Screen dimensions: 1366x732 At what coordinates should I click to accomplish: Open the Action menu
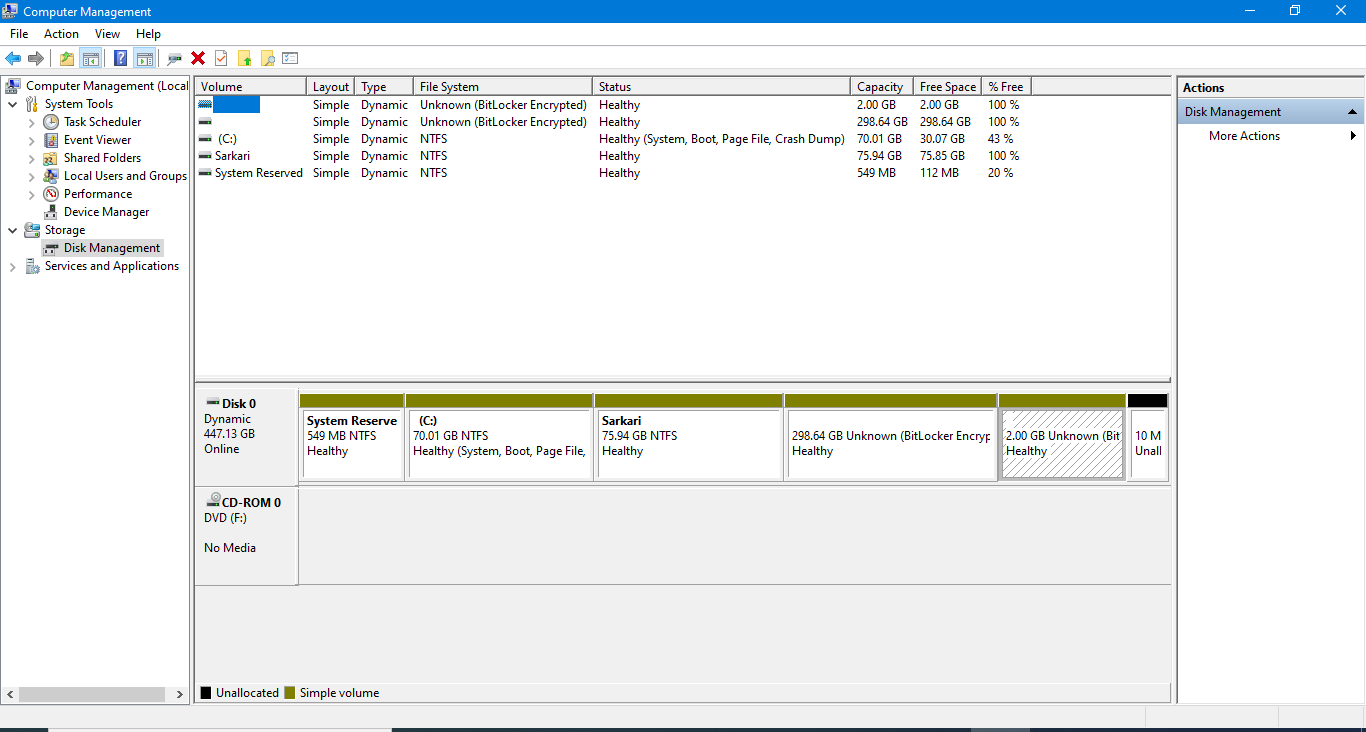click(61, 34)
